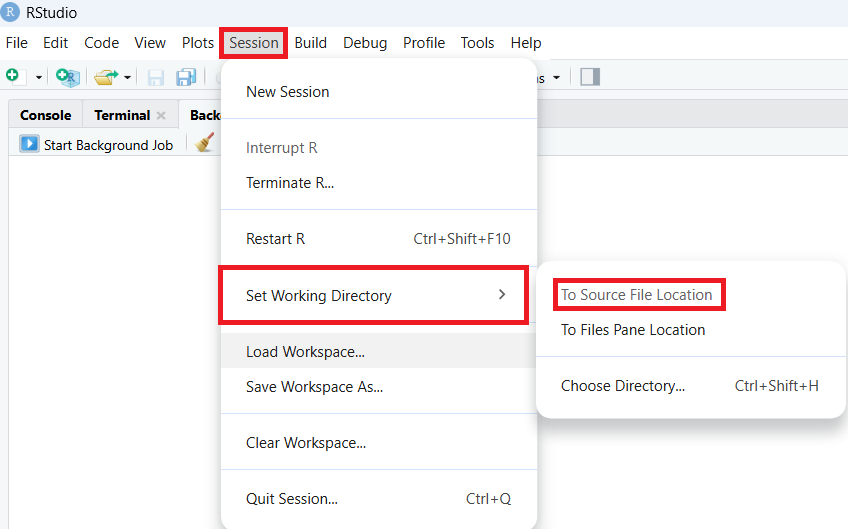Click the broom clear icon
848x529 pixels.
pos(204,143)
